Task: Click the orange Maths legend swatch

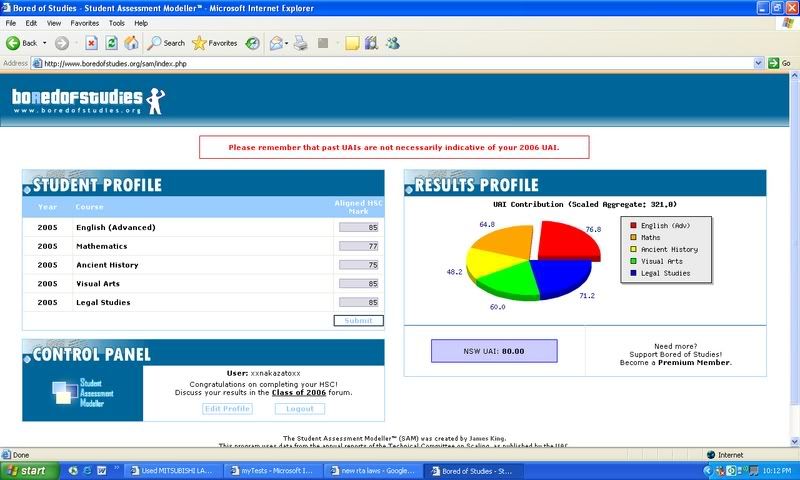Action: (x=633, y=237)
